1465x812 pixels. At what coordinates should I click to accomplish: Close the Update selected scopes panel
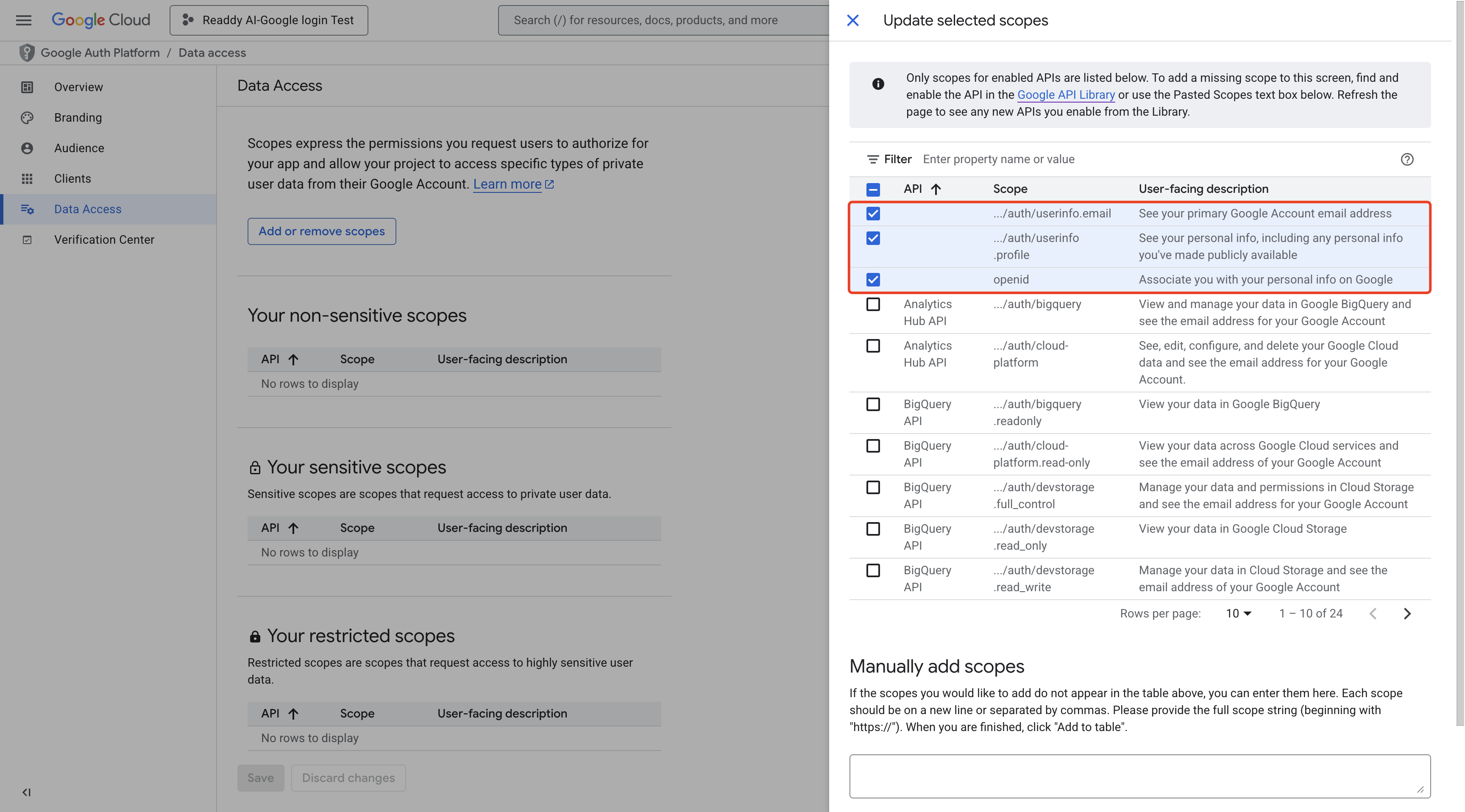(x=852, y=20)
